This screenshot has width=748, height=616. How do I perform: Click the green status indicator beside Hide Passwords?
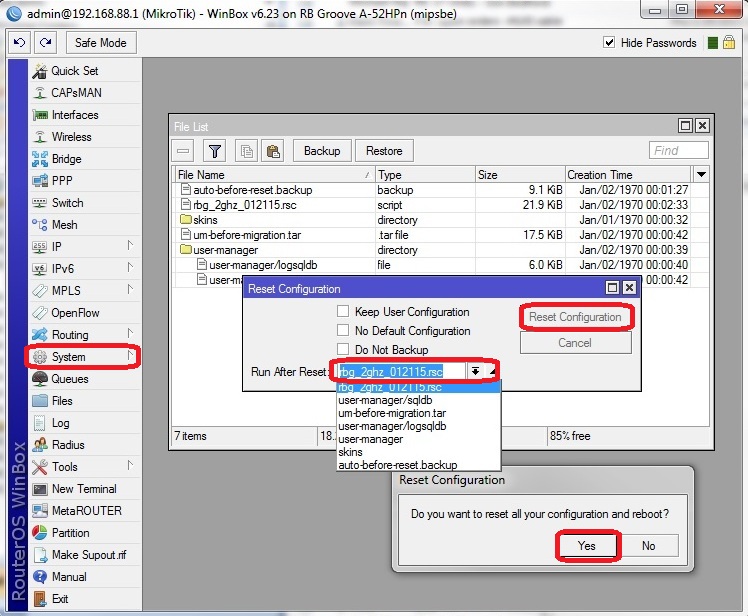click(x=713, y=43)
